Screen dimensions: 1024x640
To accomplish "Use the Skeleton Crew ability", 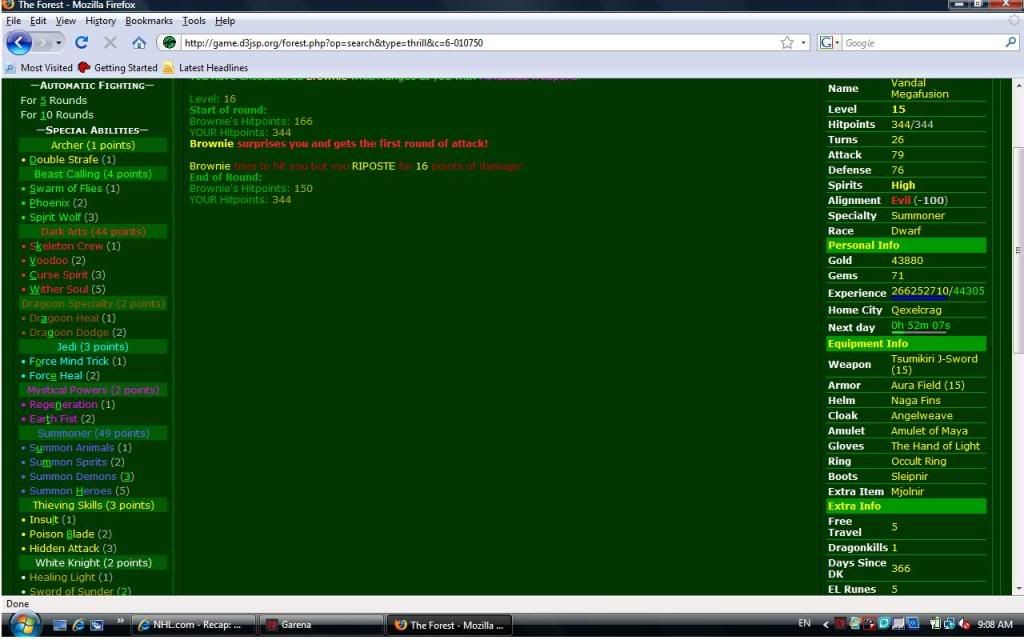I will pos(66,246).
